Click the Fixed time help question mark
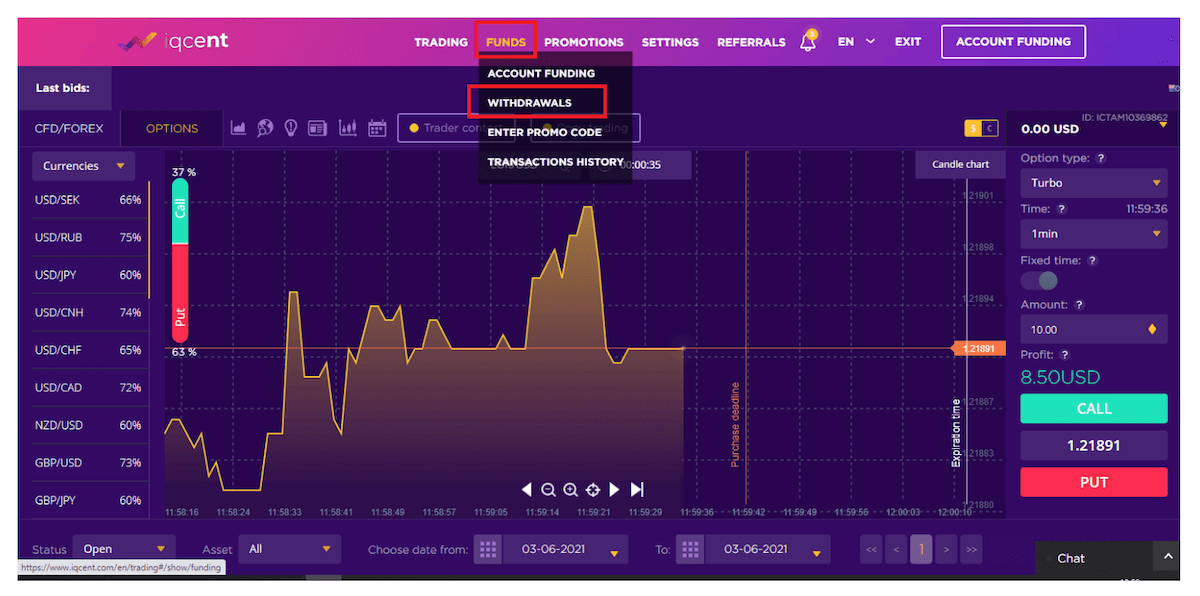Viewport: 1200px width, 596px height. tap(1092, 260)
